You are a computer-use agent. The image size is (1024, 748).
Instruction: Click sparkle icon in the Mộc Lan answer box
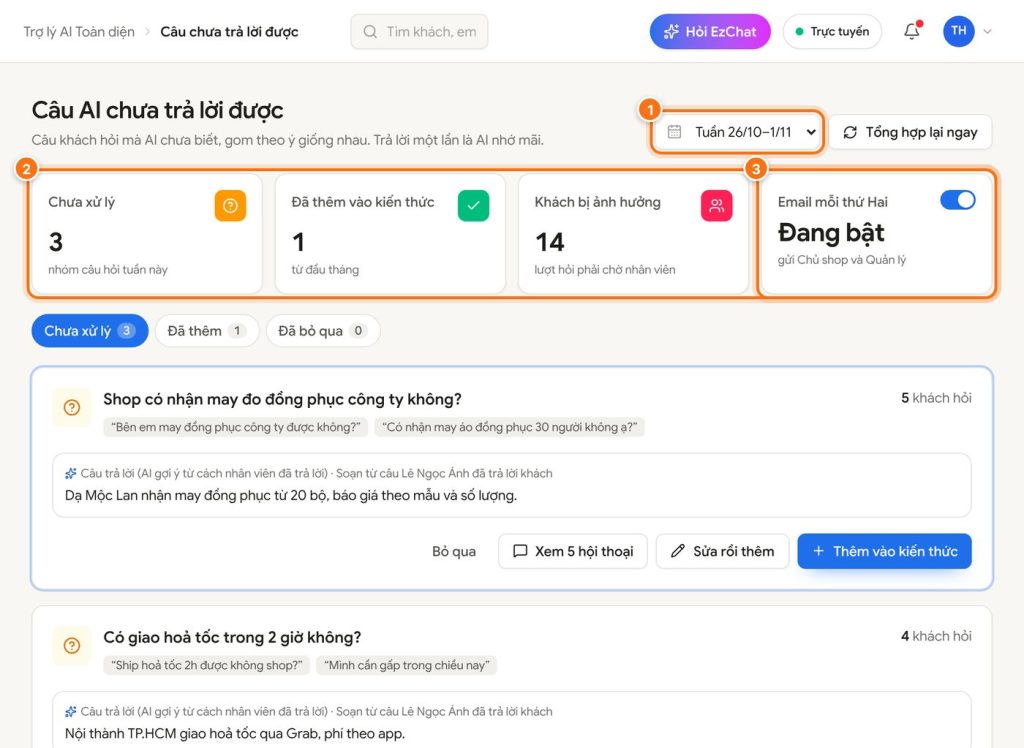point(71,474)
